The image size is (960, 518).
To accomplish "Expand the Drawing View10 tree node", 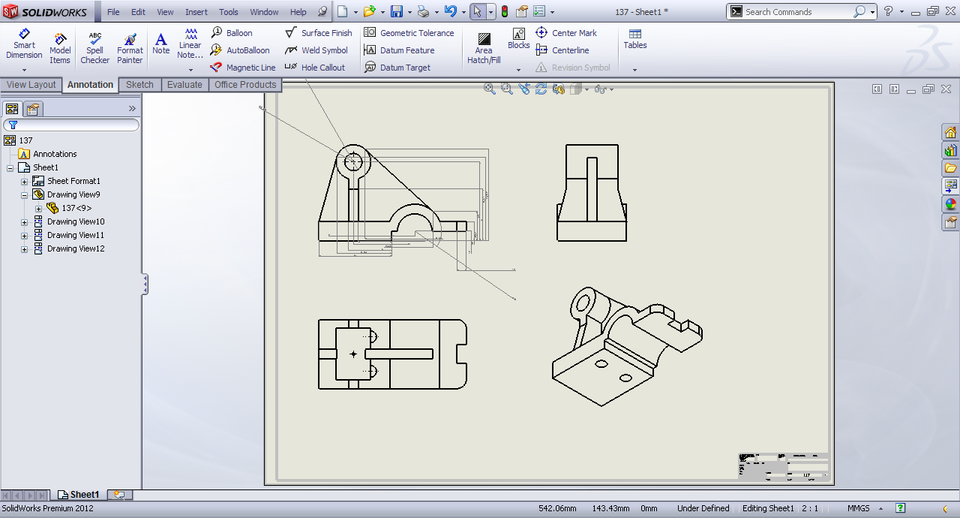I will pos(24,222).
